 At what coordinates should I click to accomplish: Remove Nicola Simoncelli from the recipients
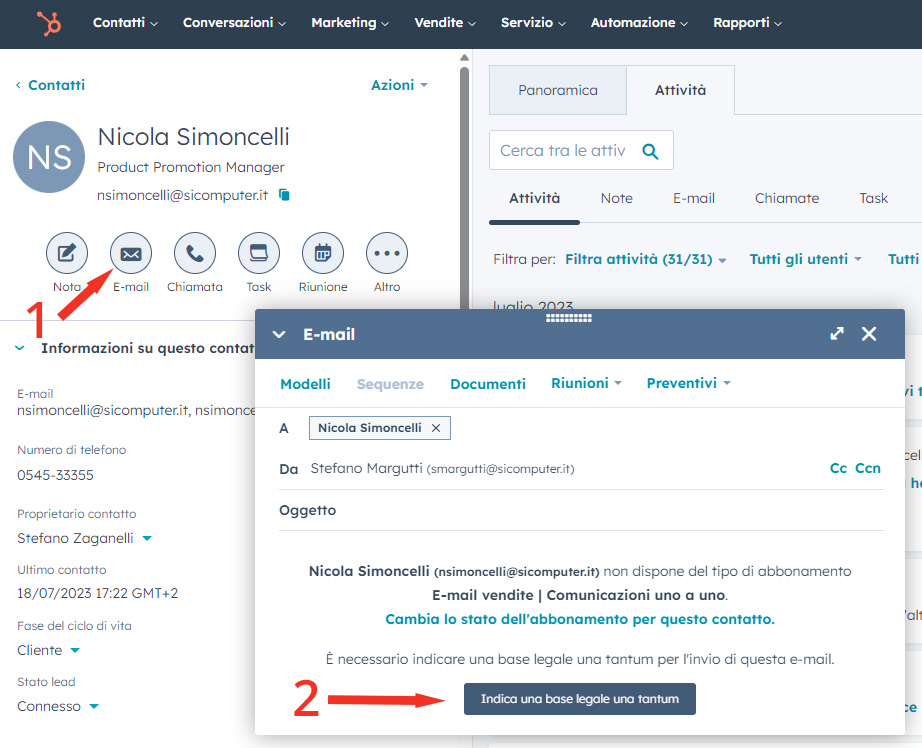click(x=436, y=427)
